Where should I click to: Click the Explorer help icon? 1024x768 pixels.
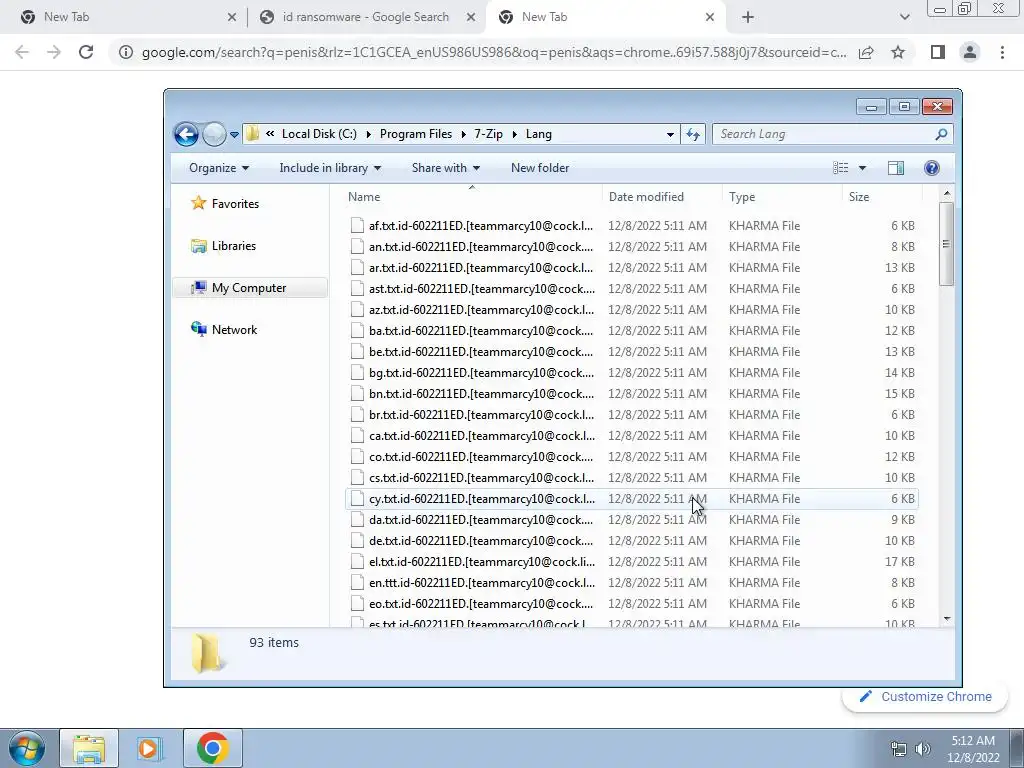pos(932,168)
